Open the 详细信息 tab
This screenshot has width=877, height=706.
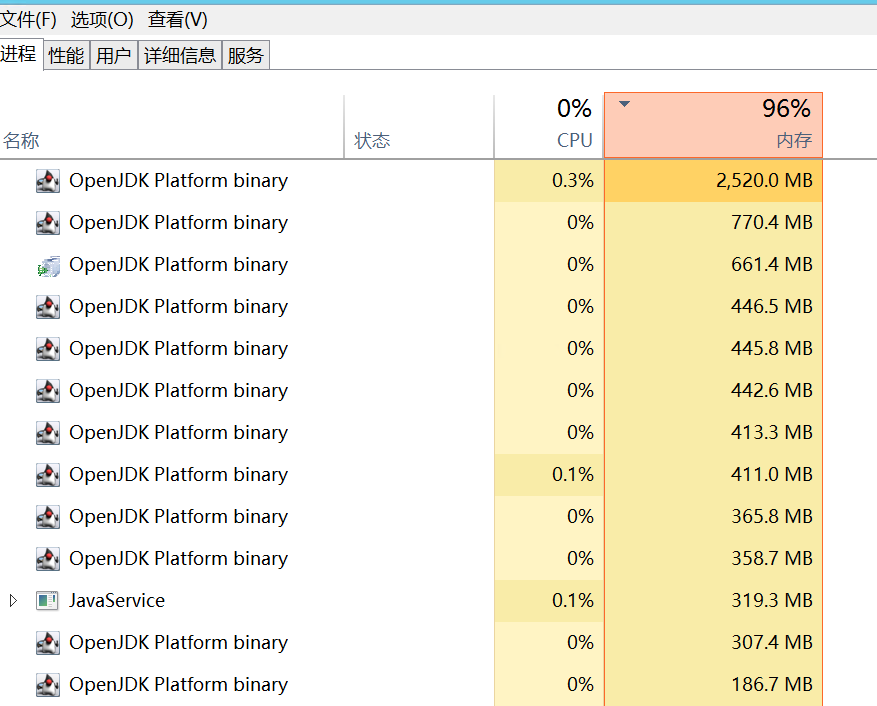pos(180,55)
